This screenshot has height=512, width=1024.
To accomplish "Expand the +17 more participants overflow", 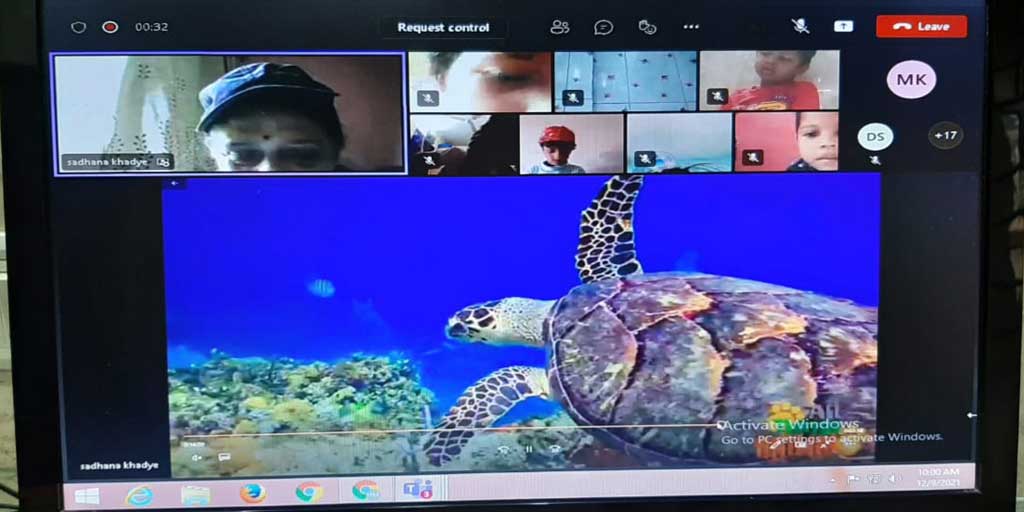I will 945,136.
